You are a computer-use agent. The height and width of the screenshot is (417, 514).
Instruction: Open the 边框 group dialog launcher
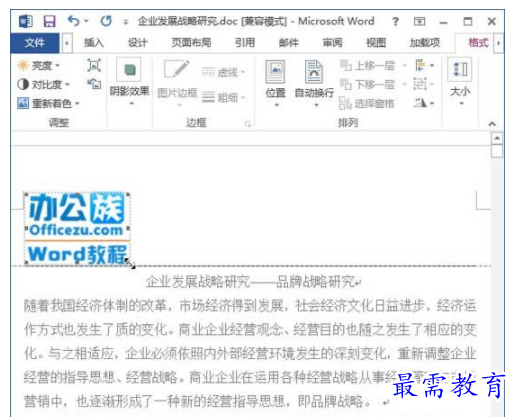248,124
